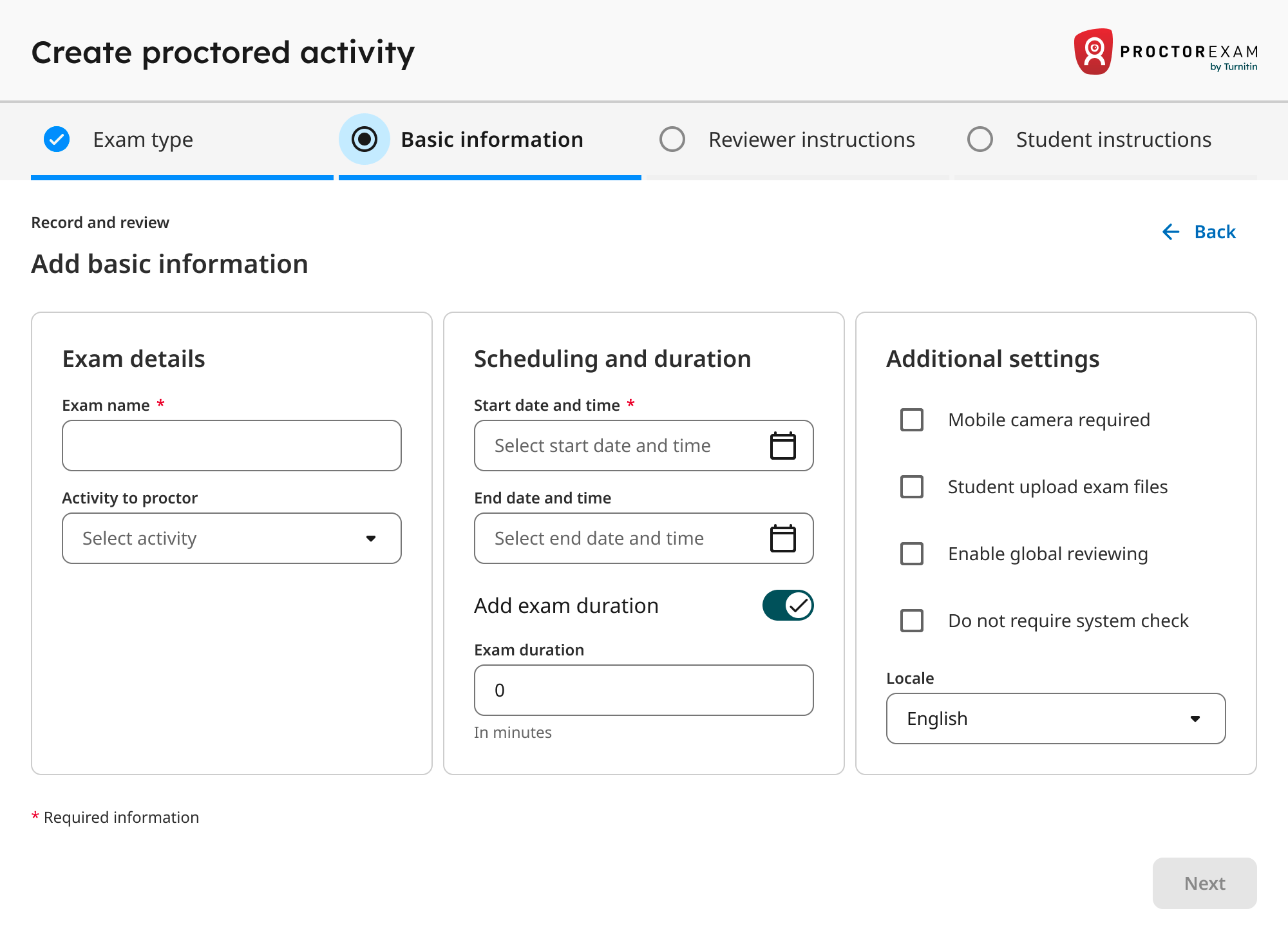Click the Back link
The height and width of the screenshot is (940, 1288).
[x=1213, y=232]
